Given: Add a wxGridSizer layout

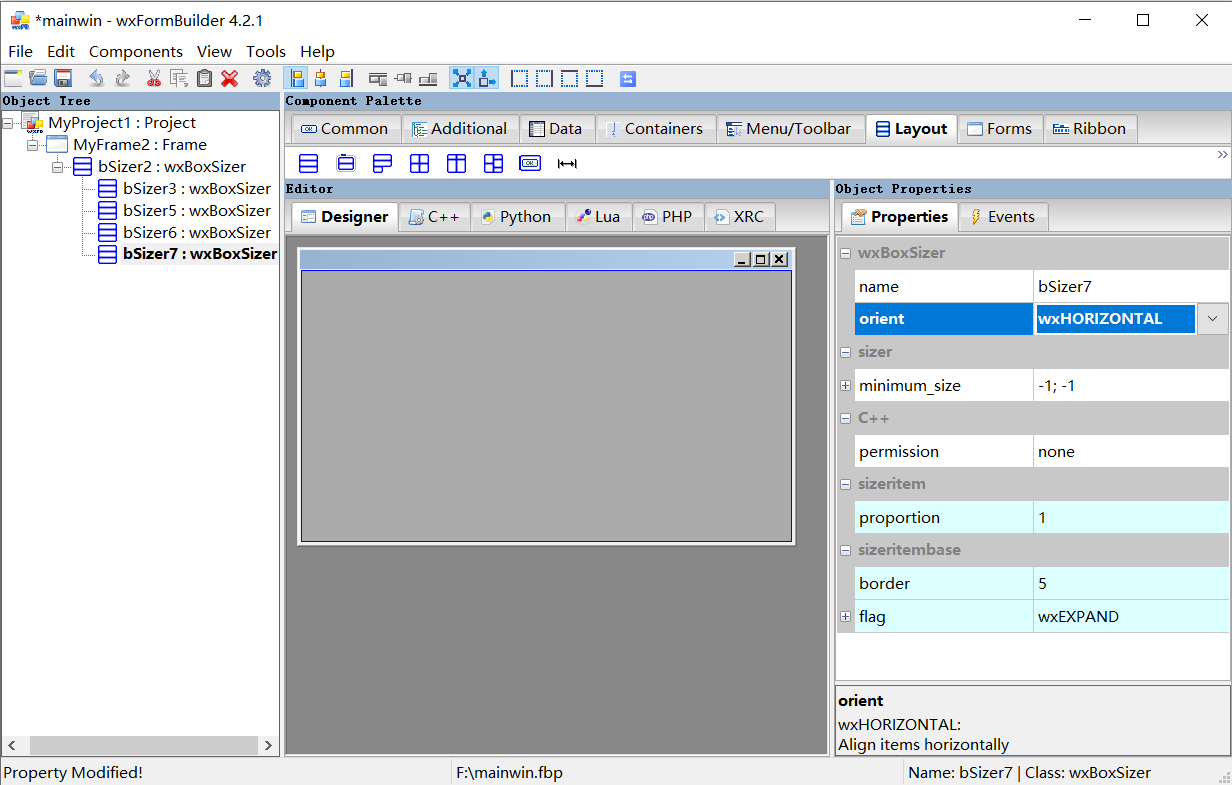Looking at the screenshot, I should [x=419, y=162].
